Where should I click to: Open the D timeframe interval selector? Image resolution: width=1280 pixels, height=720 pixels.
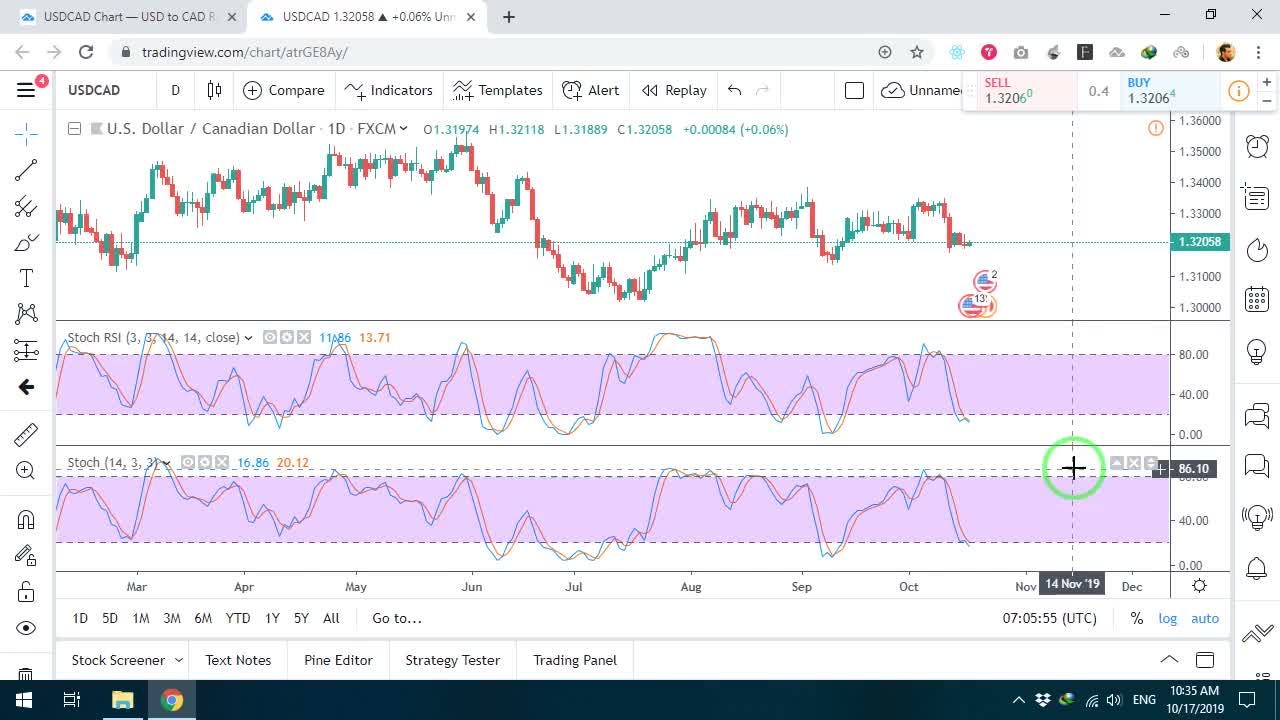point(175,90)
